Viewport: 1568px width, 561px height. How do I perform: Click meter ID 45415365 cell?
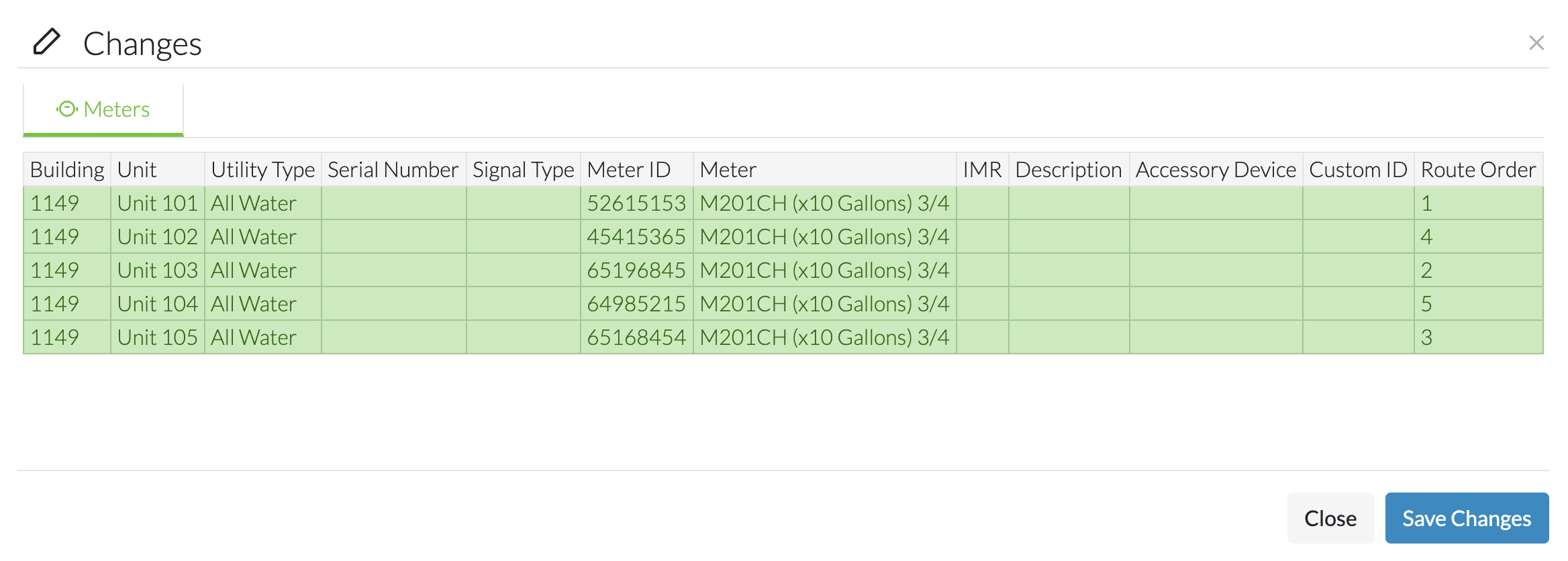pyautogui.click(x=636, y=236)
